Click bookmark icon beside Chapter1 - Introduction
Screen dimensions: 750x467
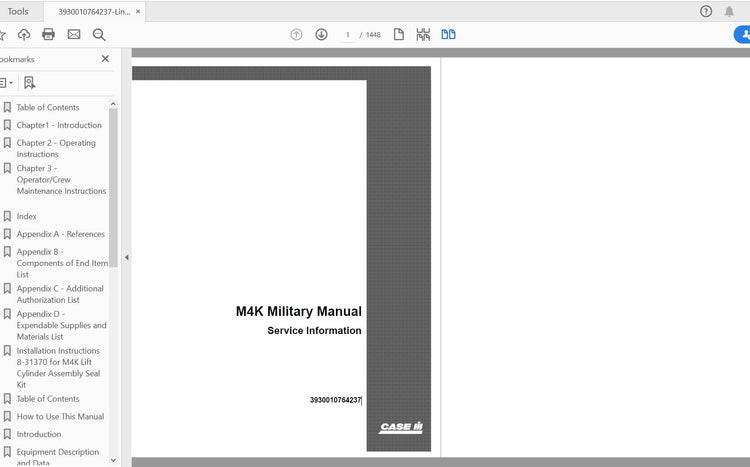pos(7,125)
